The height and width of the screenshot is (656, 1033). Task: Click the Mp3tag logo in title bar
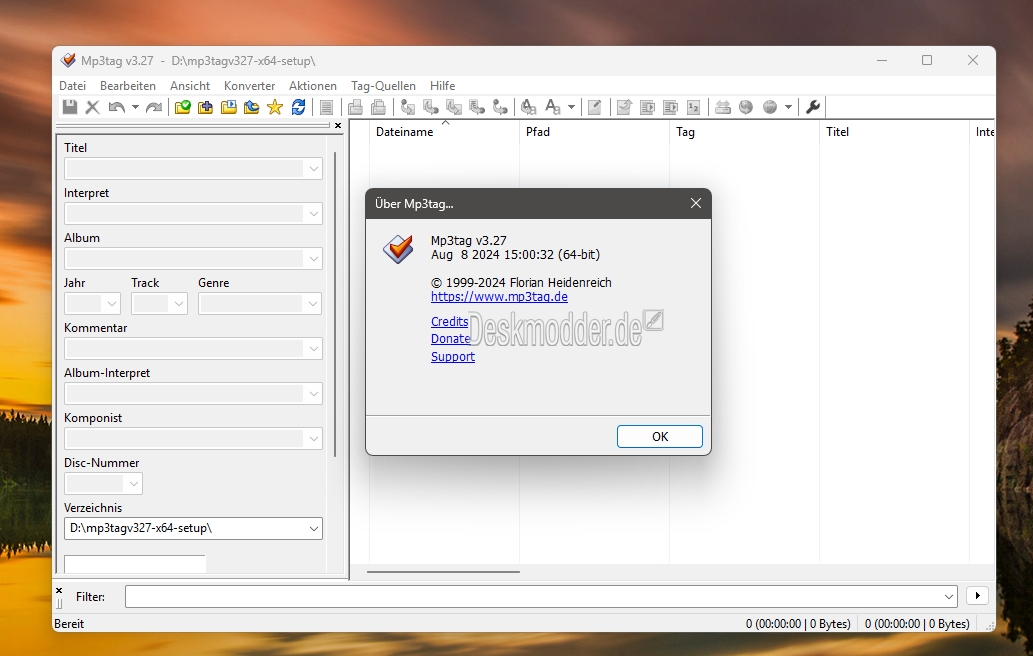point(68,61)
